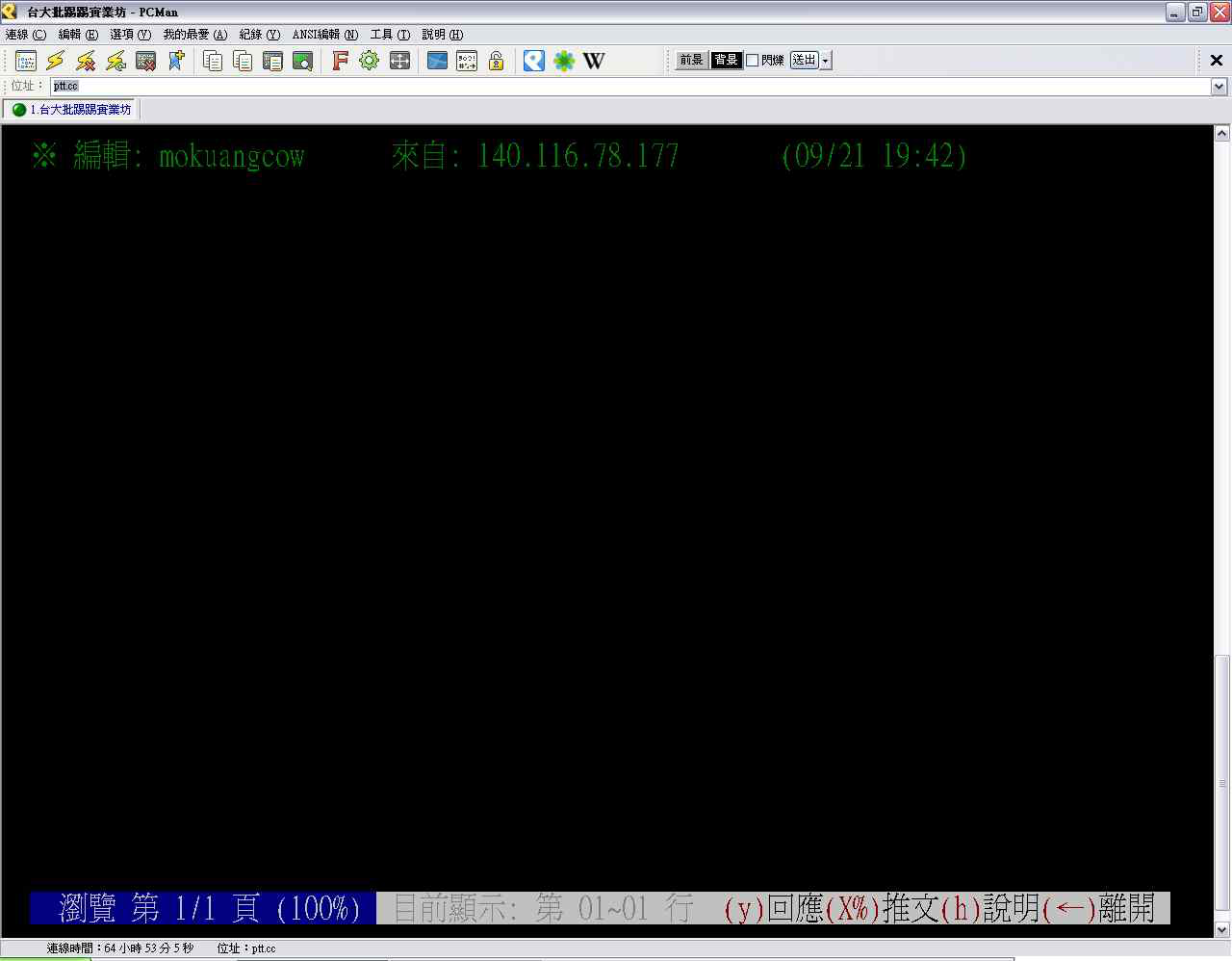1232x961 pixels.
Task: Select the 1.台大批踢踢實業坊 tab
Action: [x=72, y=110]
